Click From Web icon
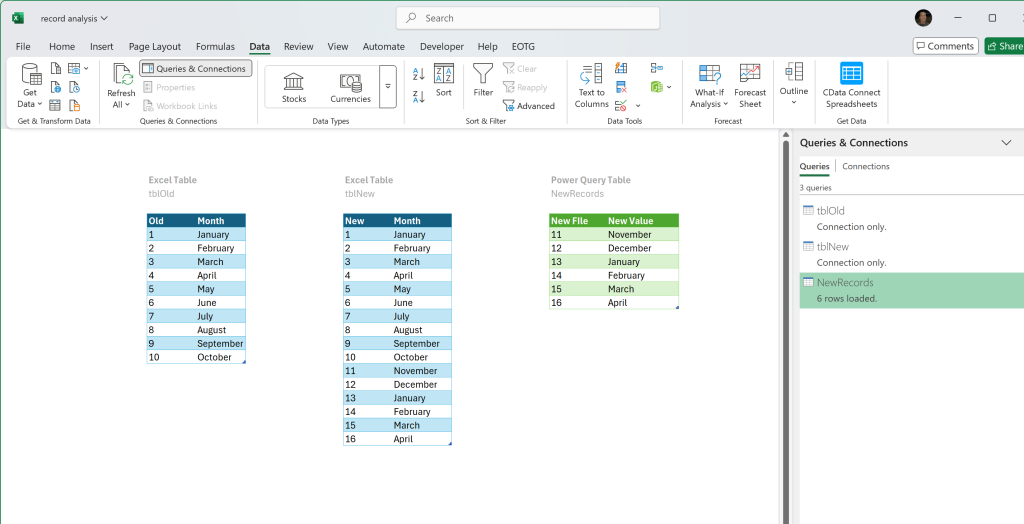This screenshot has height=524, width=1024. click(56, 87)
